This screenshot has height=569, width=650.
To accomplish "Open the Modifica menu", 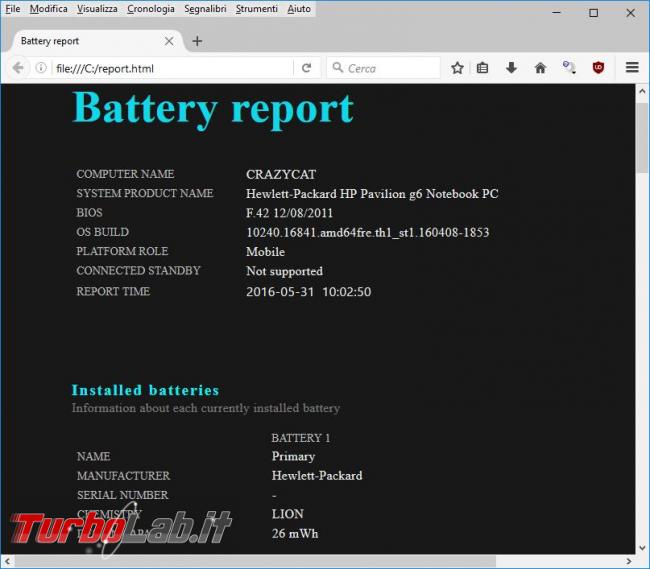I will pos(49,9).
